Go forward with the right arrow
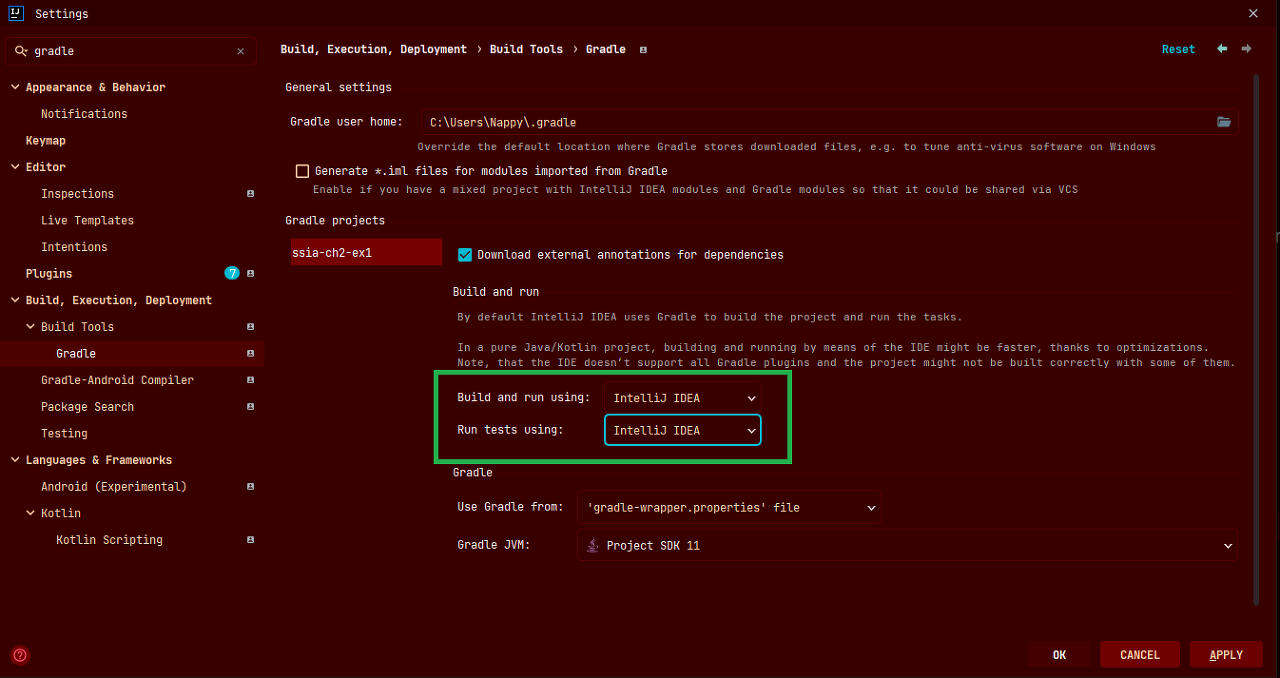Screen dimensions: 1280x678 (1246, 49)
